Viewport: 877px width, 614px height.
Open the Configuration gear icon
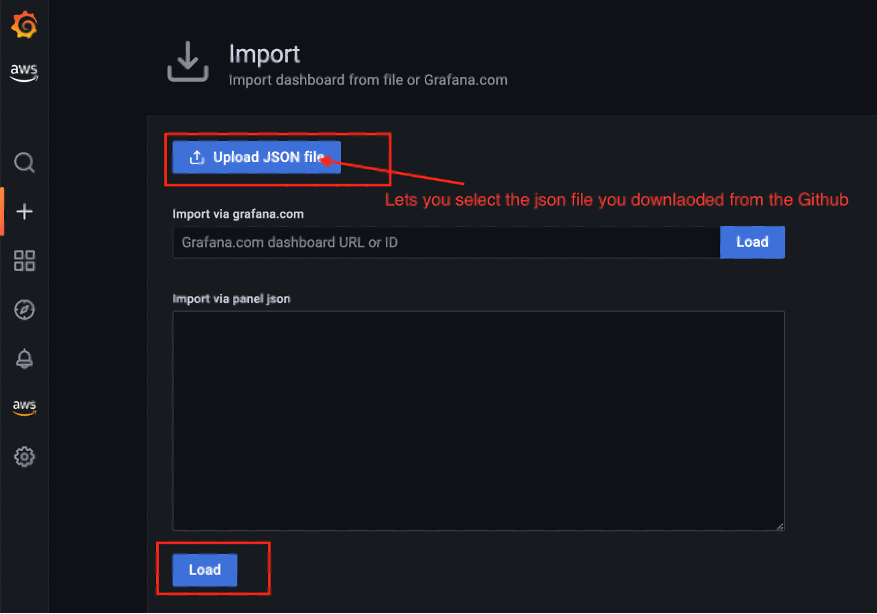click(x=23, y=457)
